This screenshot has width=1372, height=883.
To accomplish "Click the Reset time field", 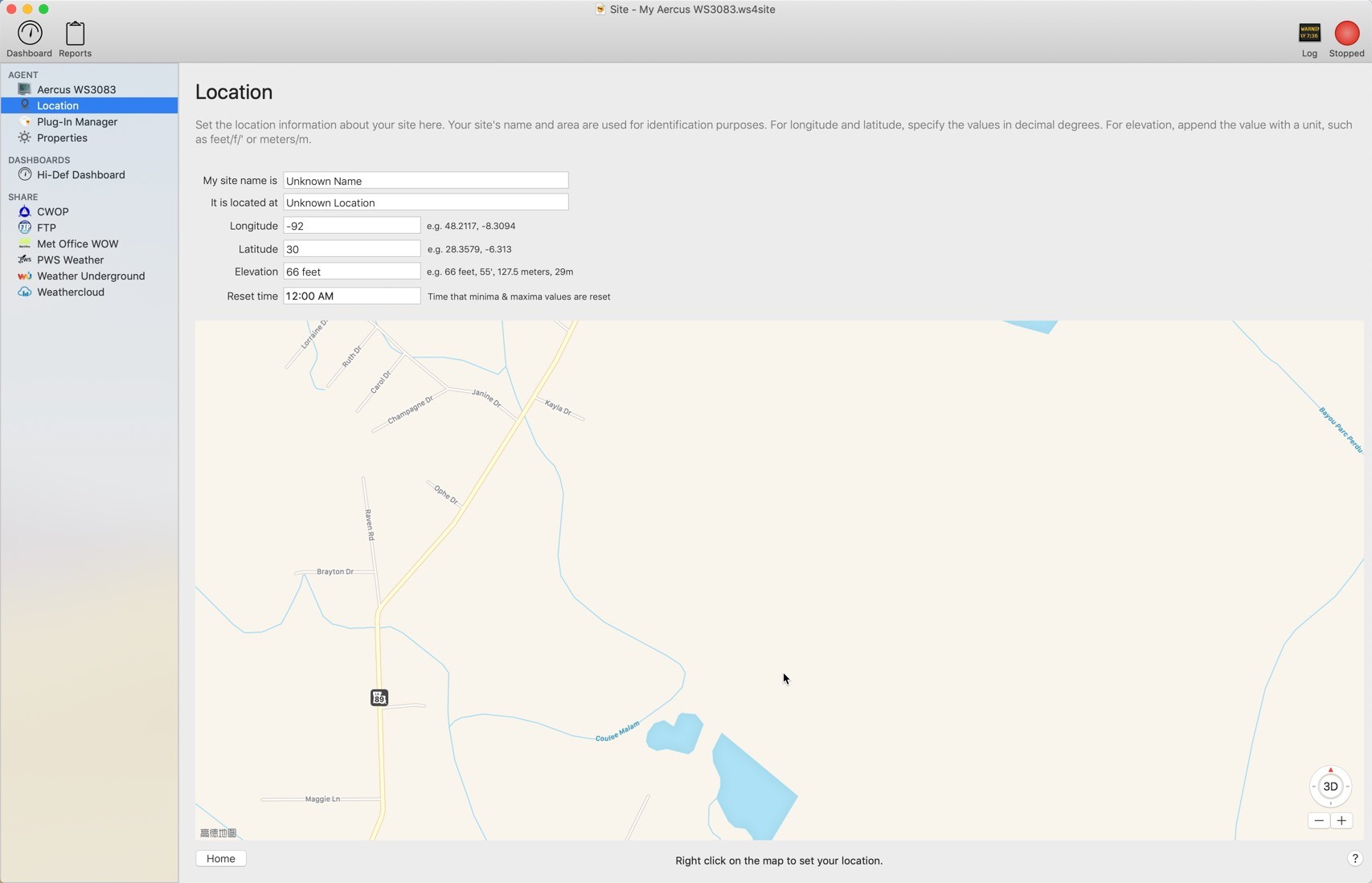I will 352,296.
